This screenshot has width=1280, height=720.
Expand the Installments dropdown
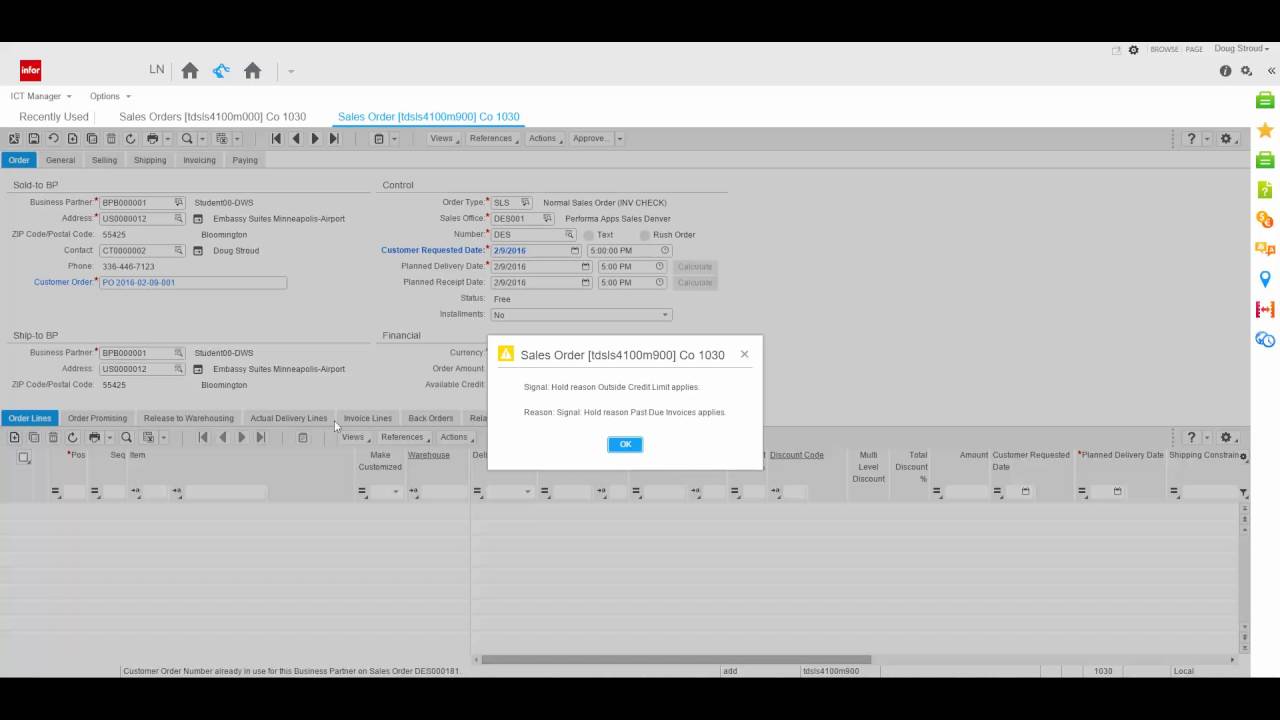(665, 315)
